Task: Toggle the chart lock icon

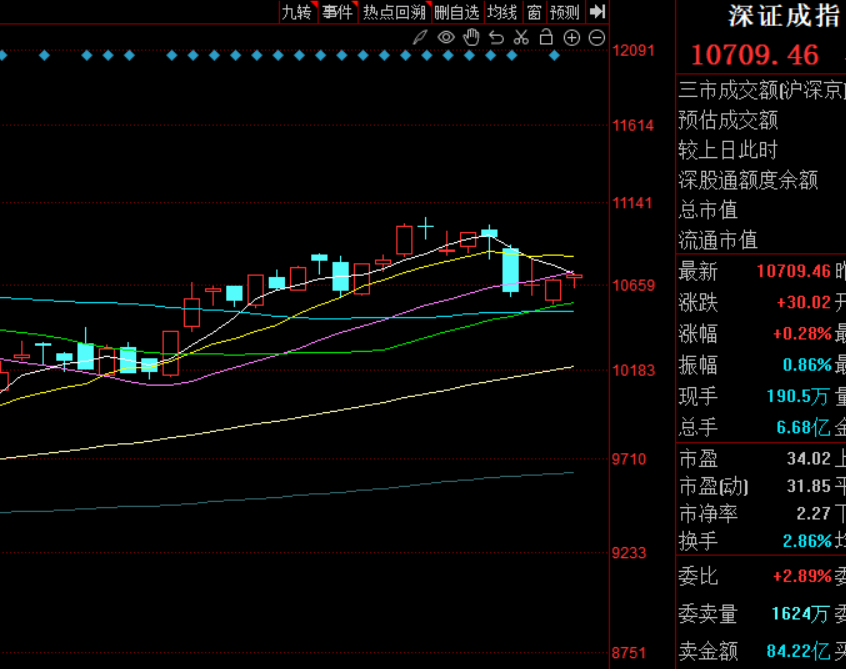Action: click(546, 38)
